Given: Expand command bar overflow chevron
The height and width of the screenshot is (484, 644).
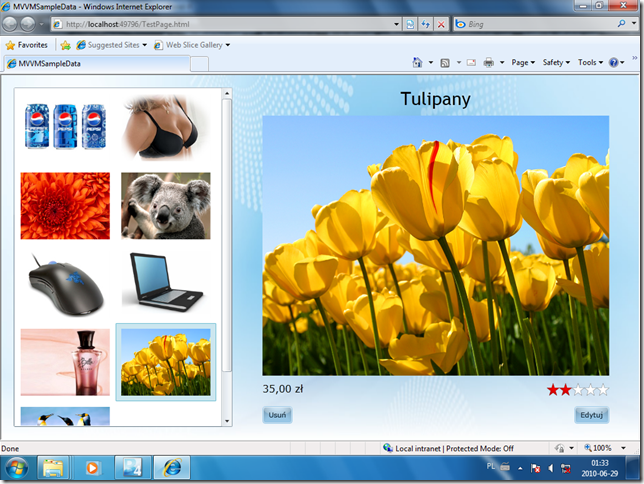Looking at the screenshot, I should click(x=635, y=58).
